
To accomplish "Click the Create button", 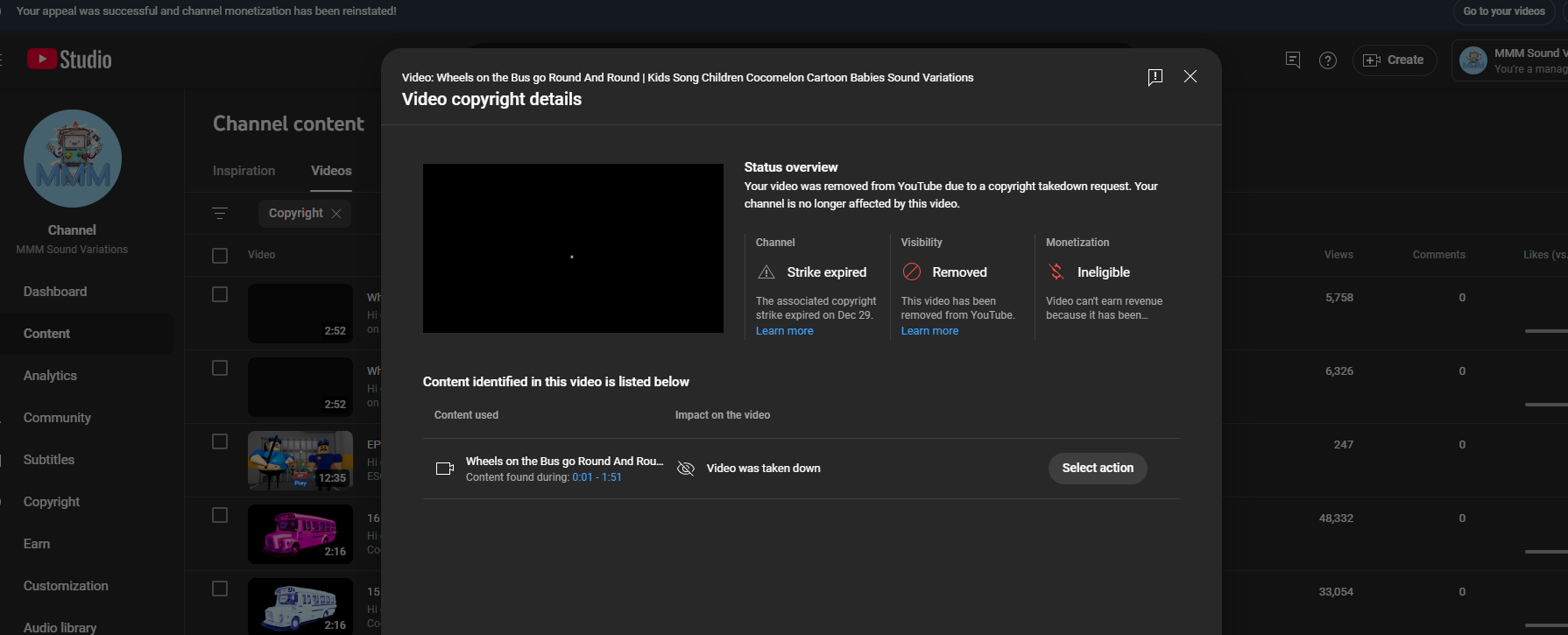I will click(1395, 60).
